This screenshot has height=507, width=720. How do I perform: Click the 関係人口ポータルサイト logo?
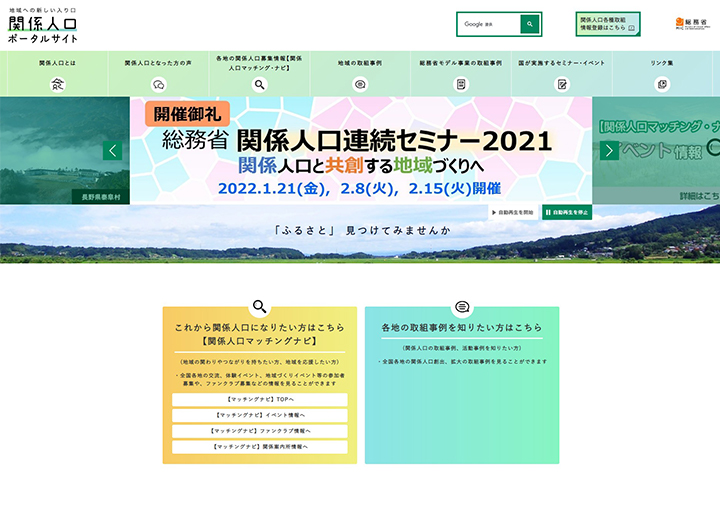[43, 26]
